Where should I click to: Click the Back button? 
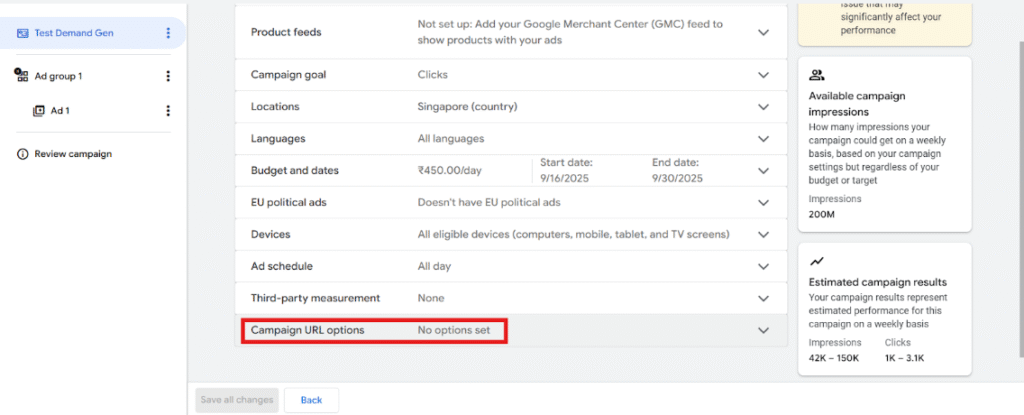tap(311, 400)
